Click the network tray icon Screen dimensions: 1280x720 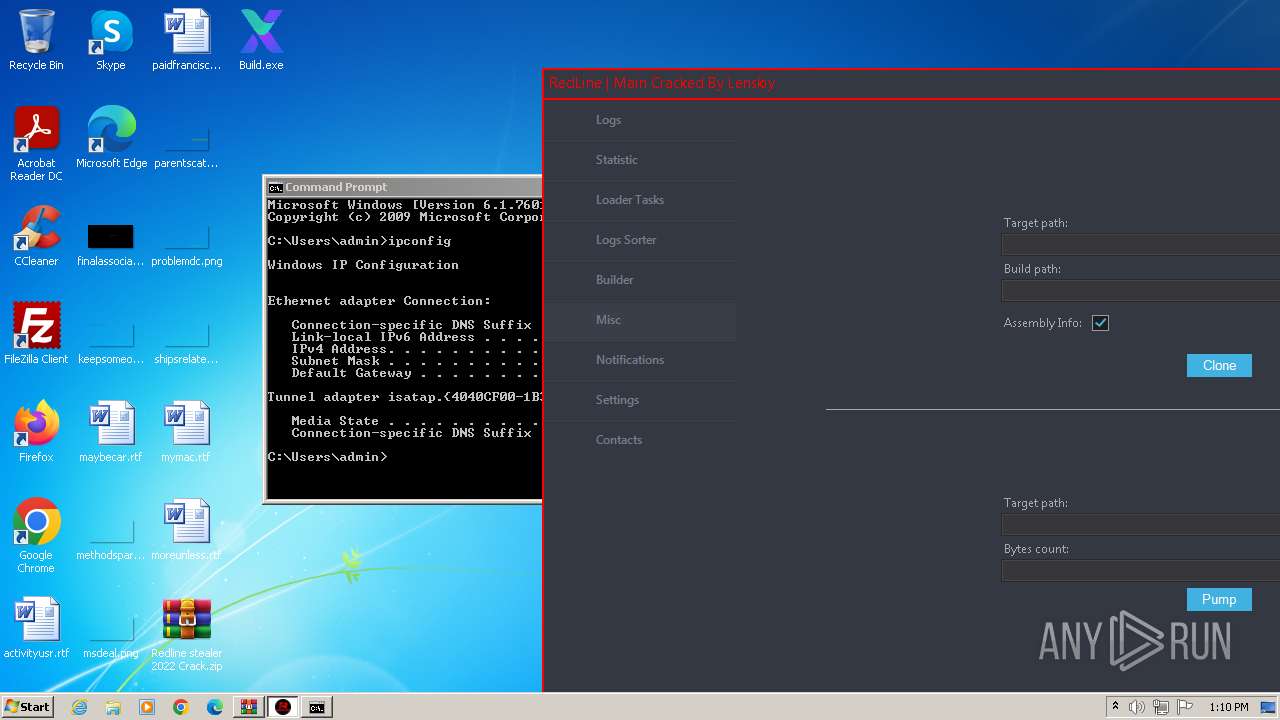(1160, 707)
